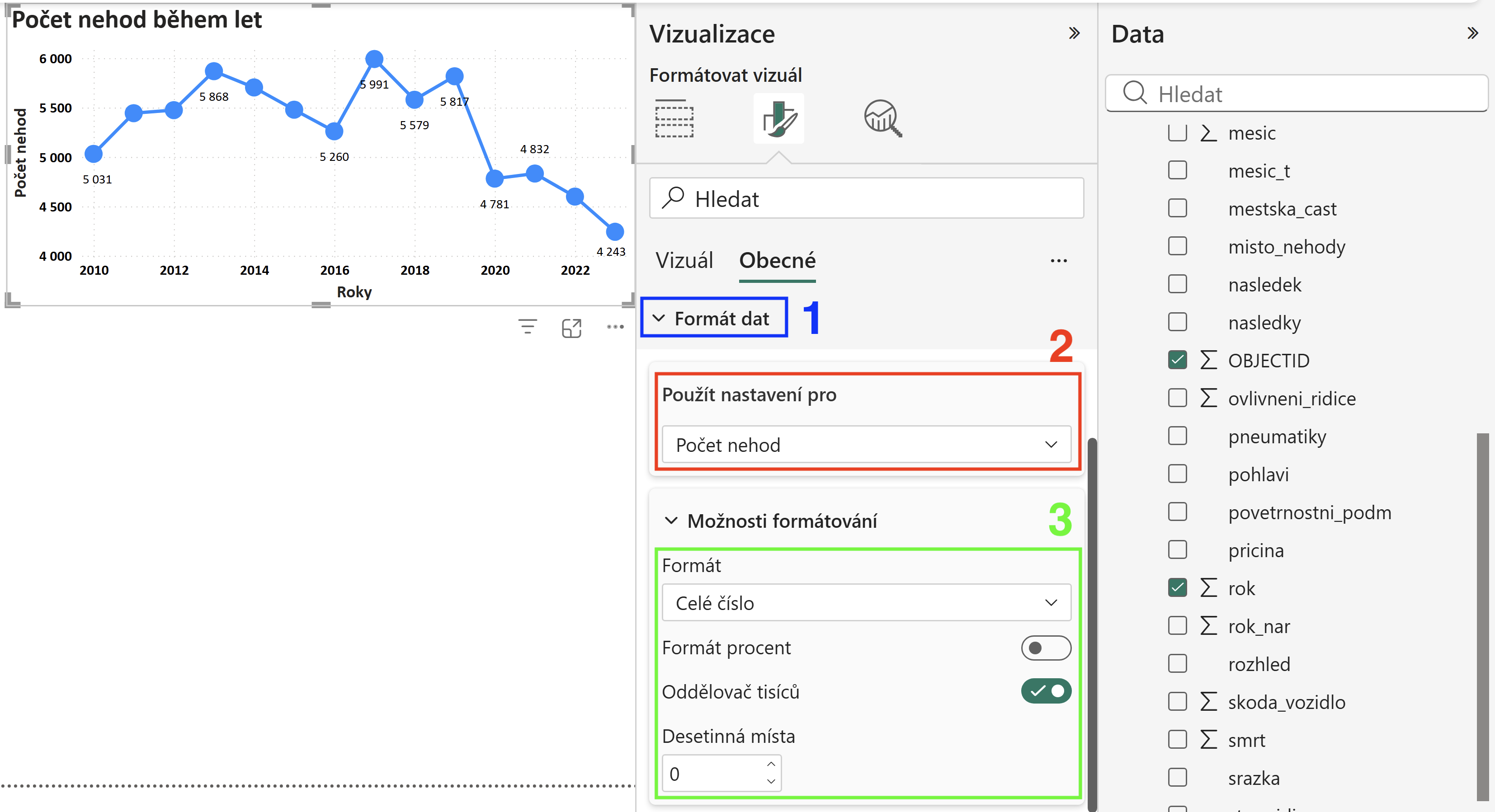Select the Format visual paintbrush icon
The height and width of the screenshot is (812, 1495).
click(779, 118)
